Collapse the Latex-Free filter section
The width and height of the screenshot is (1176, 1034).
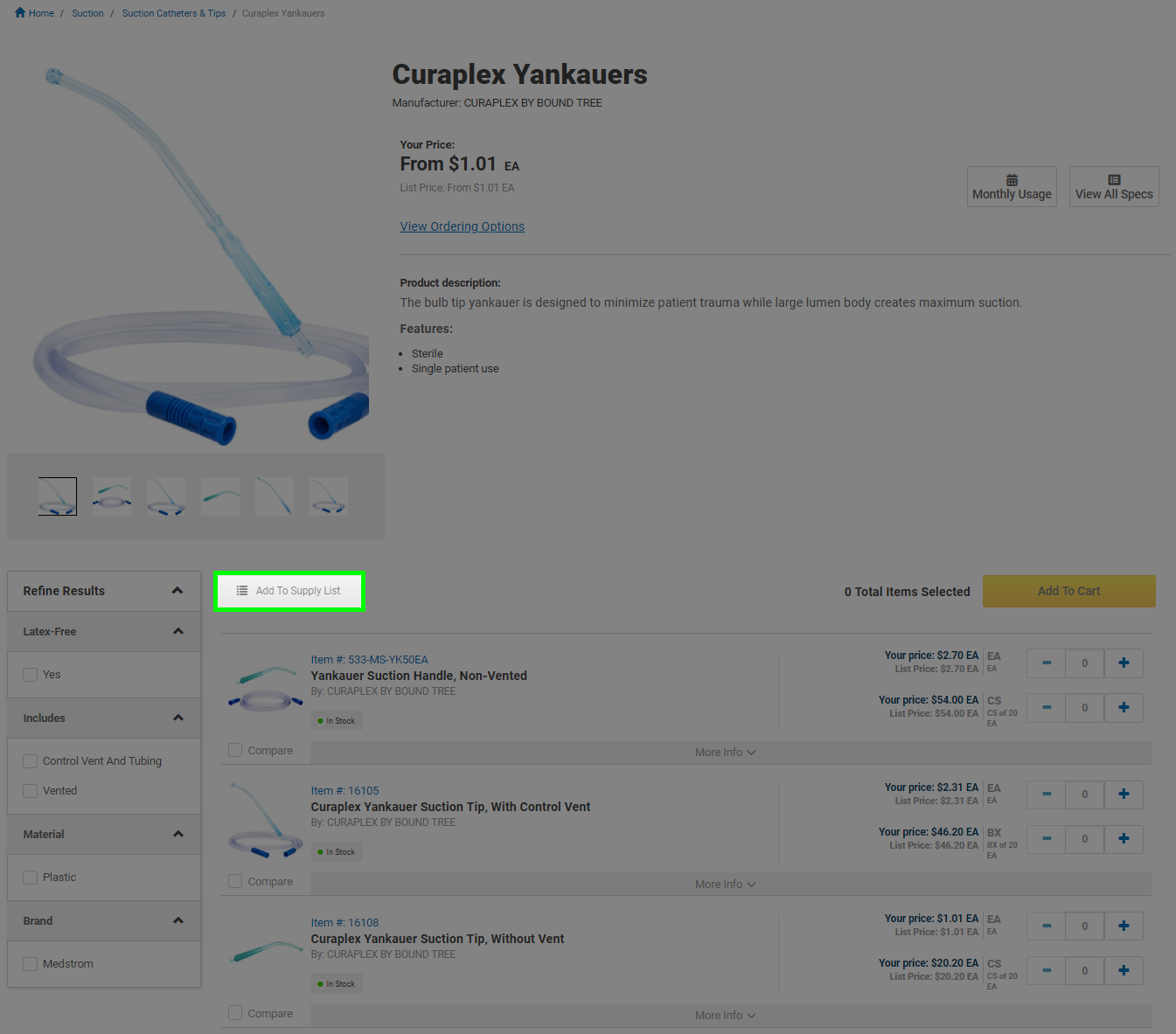pos(178,631)
